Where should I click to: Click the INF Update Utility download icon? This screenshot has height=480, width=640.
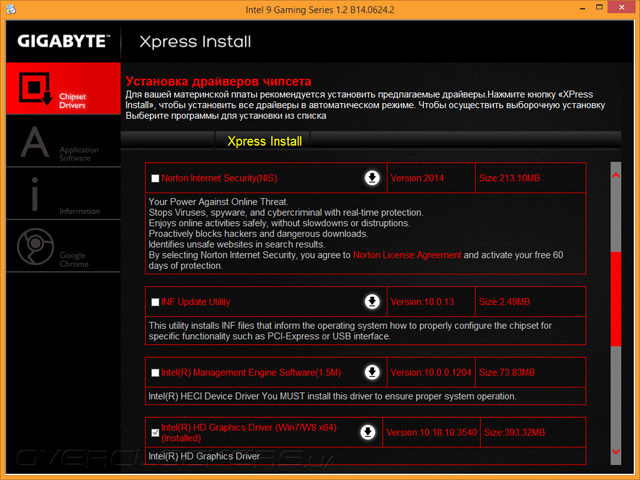coord(372,302)
